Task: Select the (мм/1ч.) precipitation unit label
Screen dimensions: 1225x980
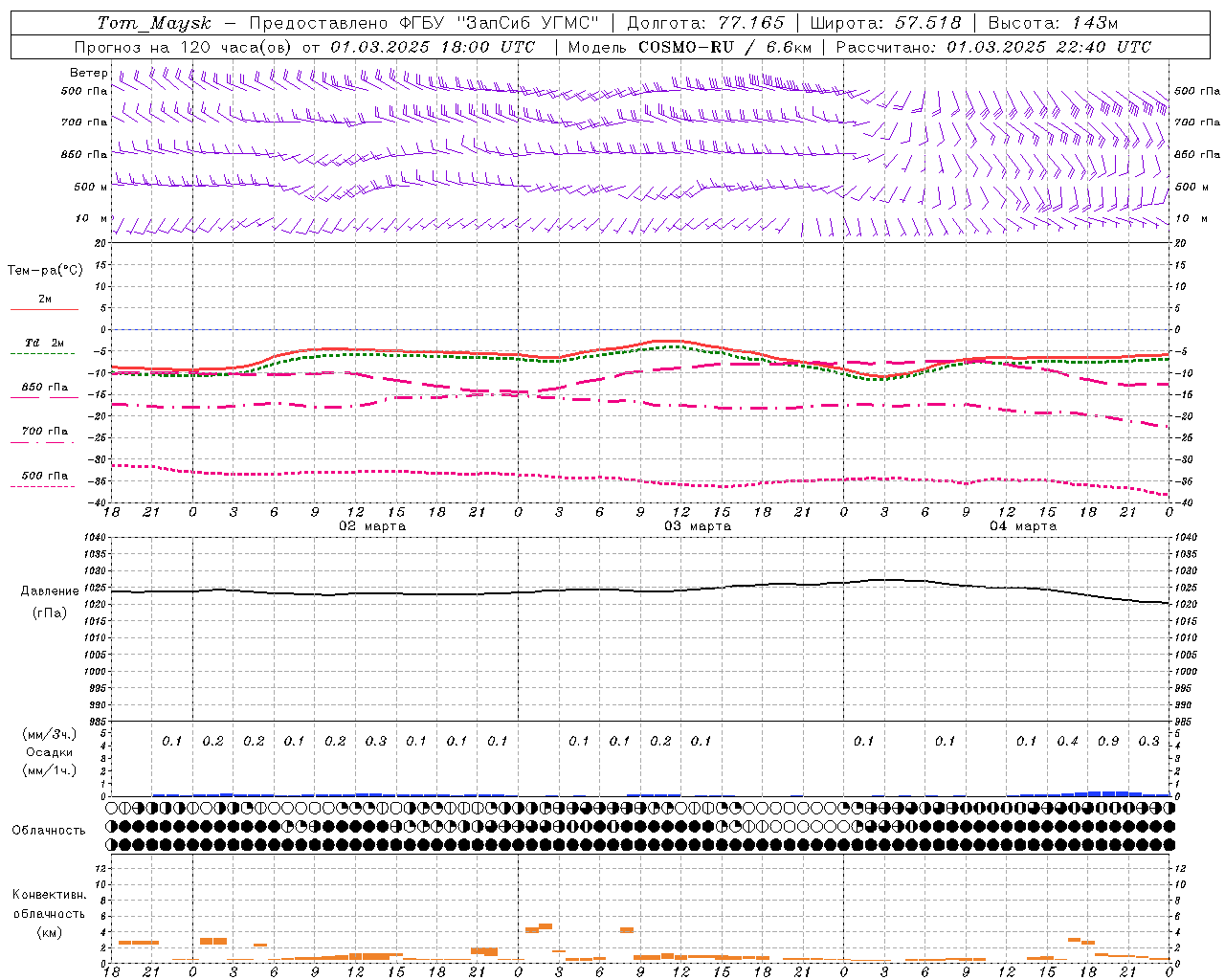Action: (x=49, y=770)
